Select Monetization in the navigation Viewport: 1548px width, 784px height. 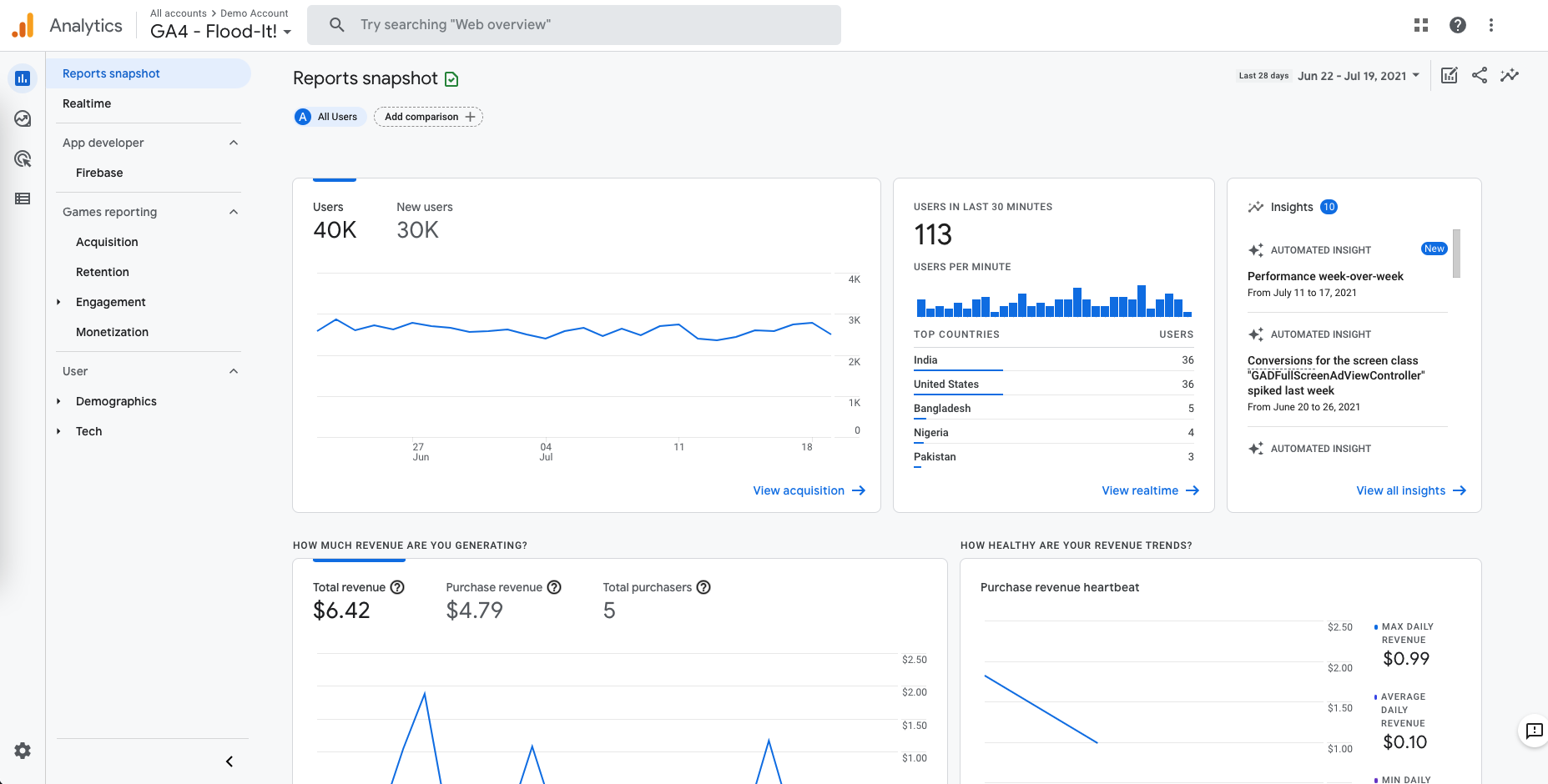(x=112, y=332)
